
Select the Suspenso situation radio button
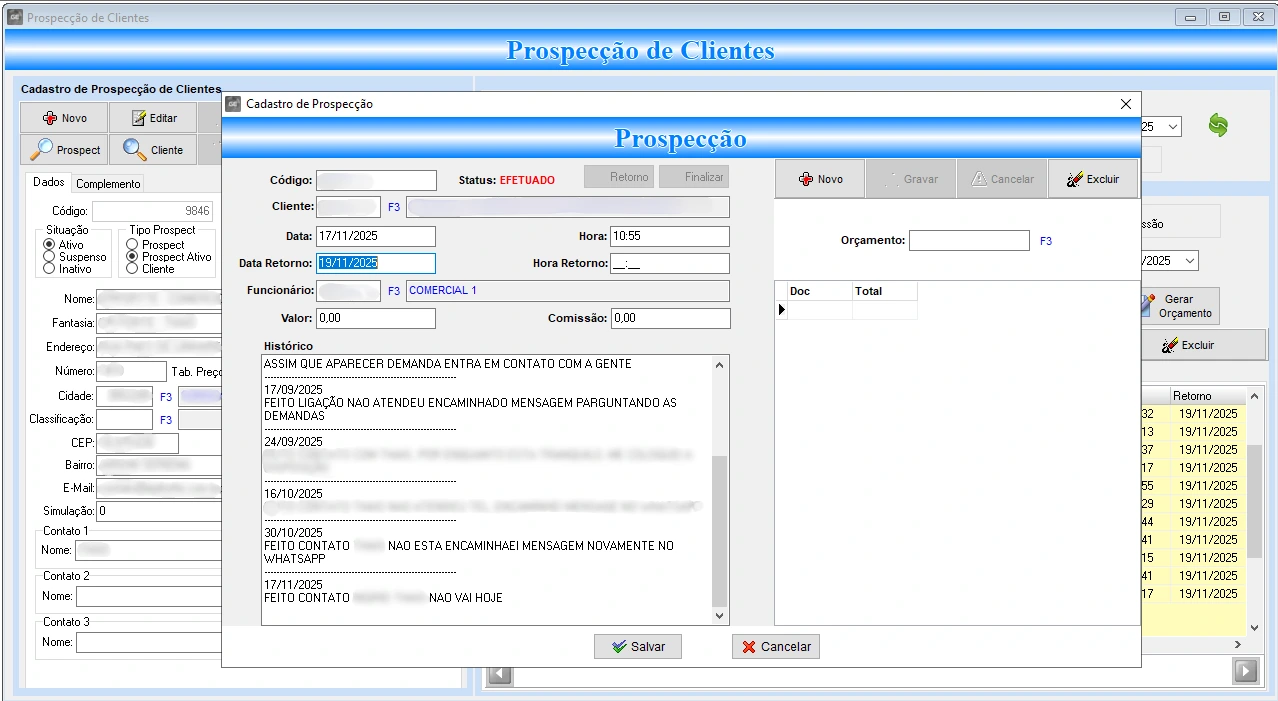[48, 257]
